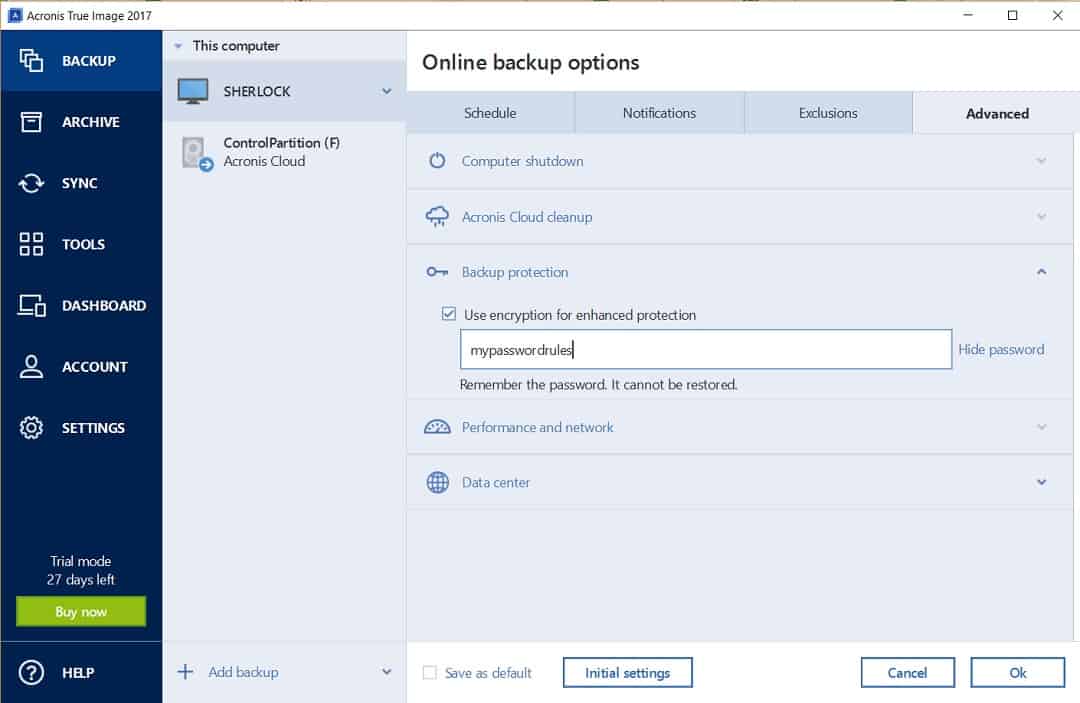Image resolution: width=1080 pixels, height=703 pixels.
Task: Open the Account person icon
Action: [31, 366]
